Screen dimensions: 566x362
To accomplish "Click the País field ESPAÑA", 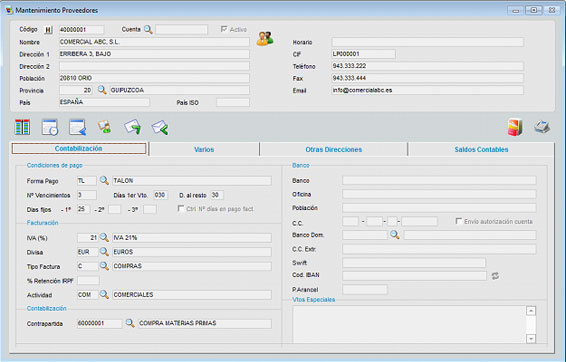I will [x=104, y=102].
